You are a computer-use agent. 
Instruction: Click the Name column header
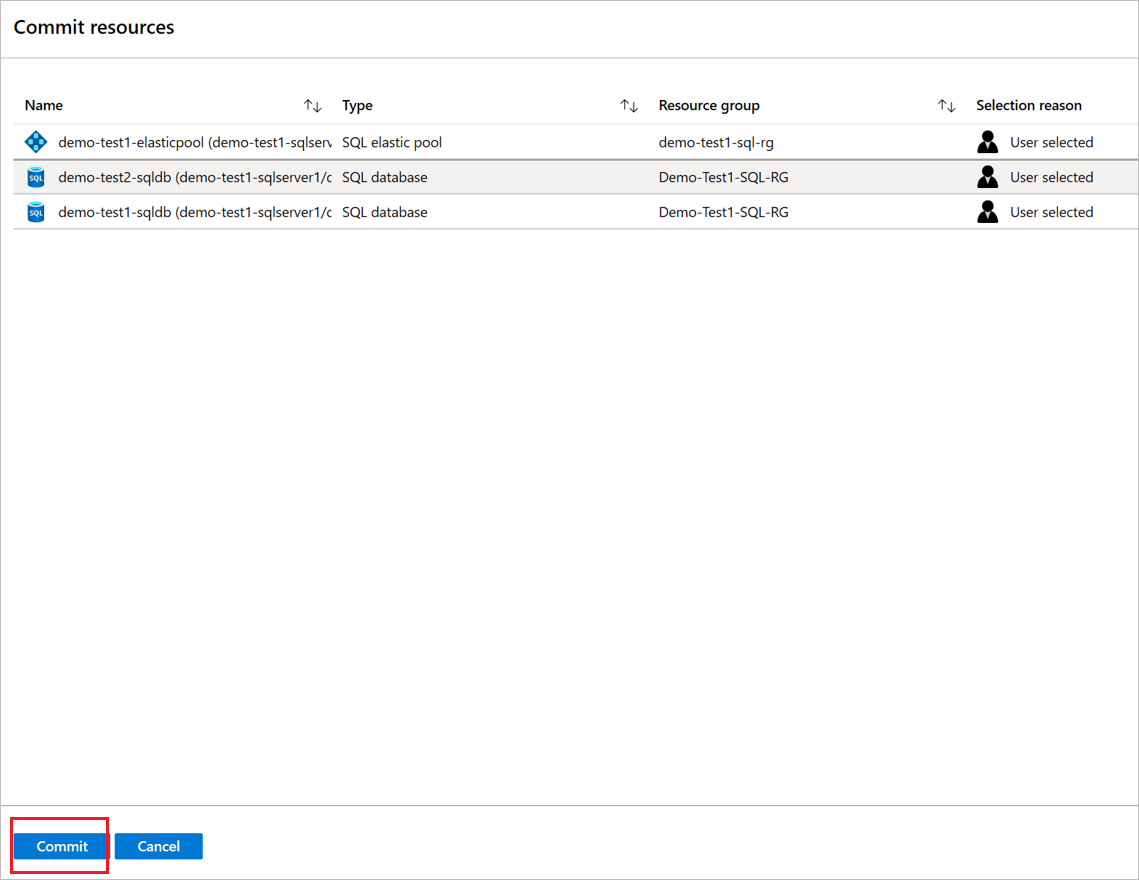tap(44, 105)
